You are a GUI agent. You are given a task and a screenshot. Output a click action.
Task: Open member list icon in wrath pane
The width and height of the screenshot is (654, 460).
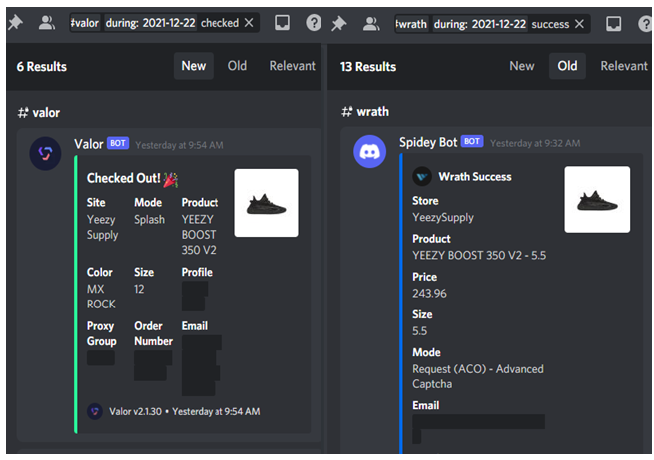pos(371,24)
